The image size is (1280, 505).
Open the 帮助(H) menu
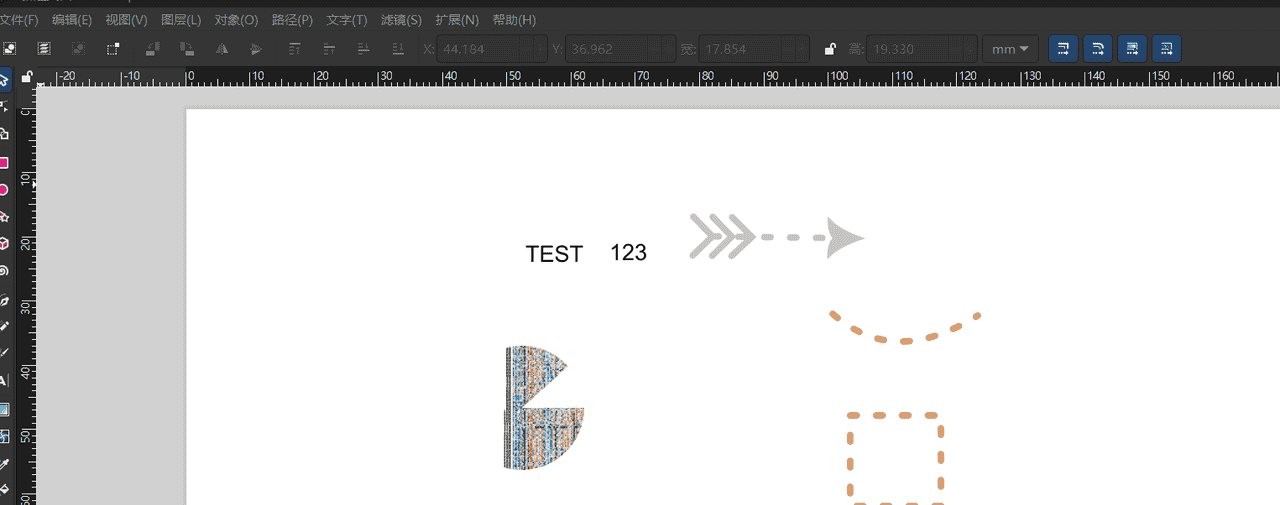(x=514, y=20)
